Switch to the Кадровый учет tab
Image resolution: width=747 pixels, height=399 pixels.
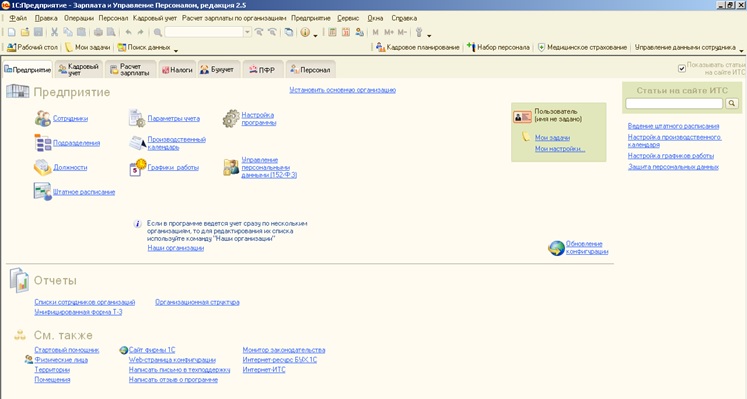79,70
